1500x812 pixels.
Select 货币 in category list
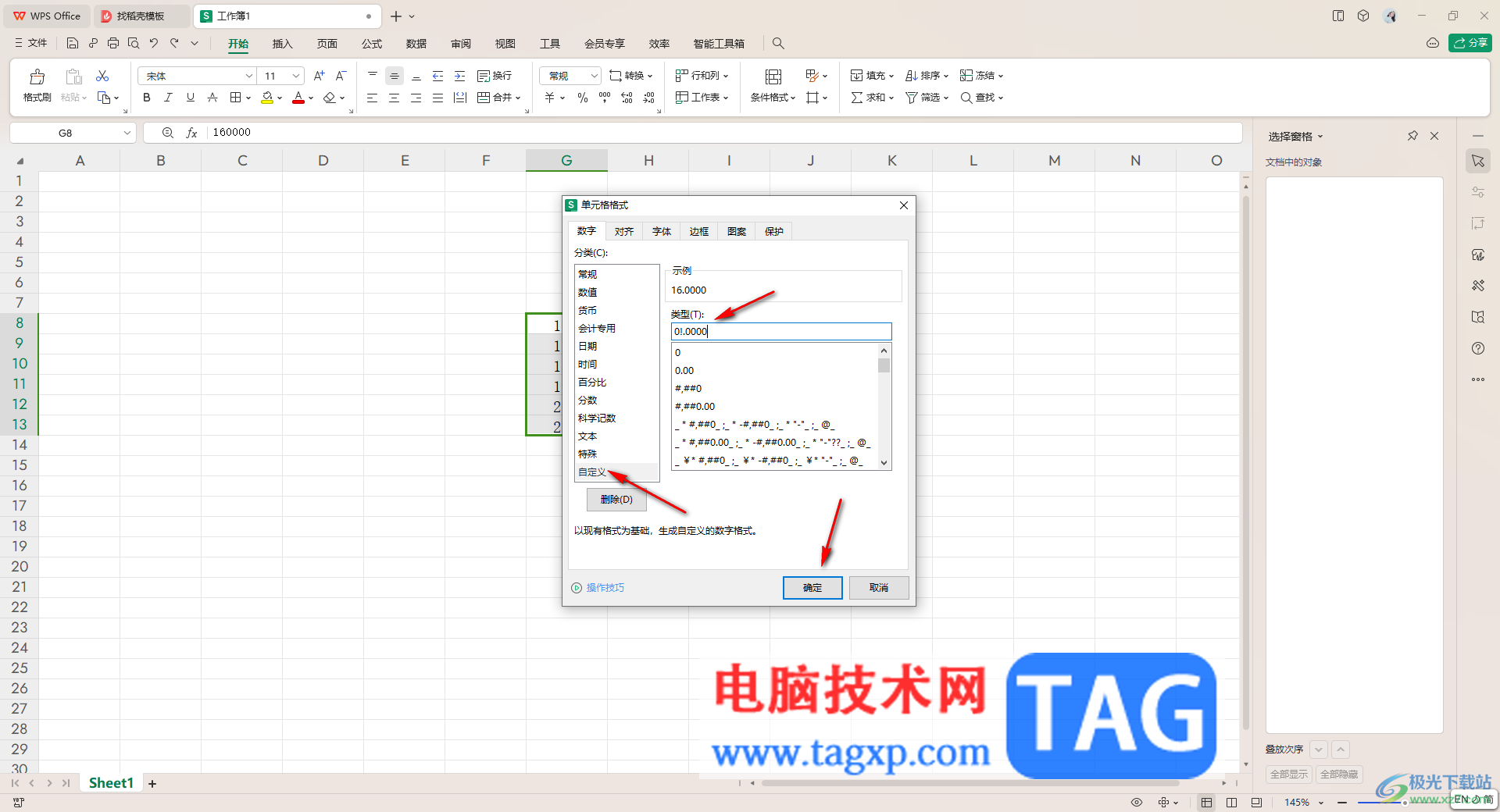coord(616,311)
